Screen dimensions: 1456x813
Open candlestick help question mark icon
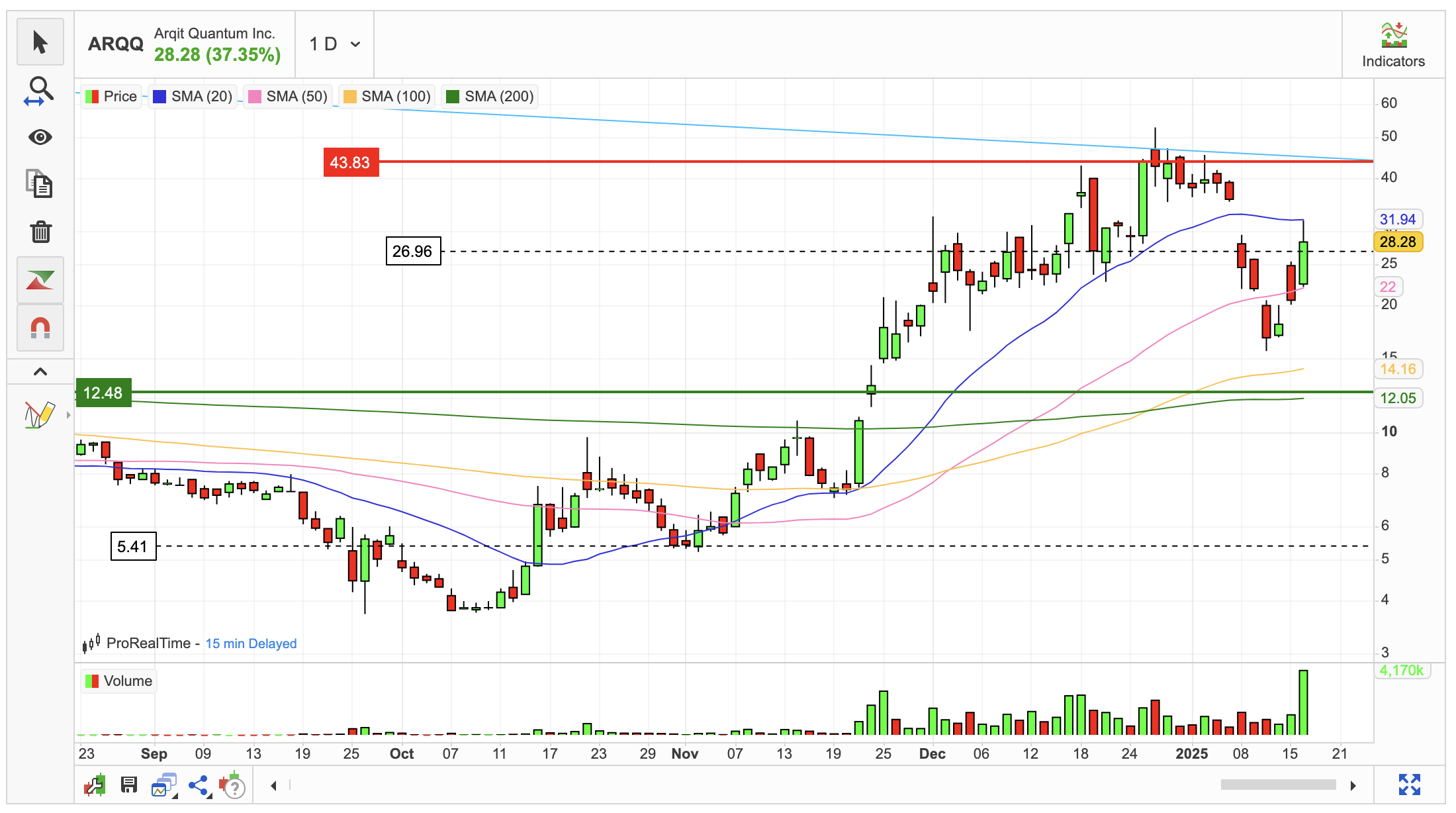233,785
